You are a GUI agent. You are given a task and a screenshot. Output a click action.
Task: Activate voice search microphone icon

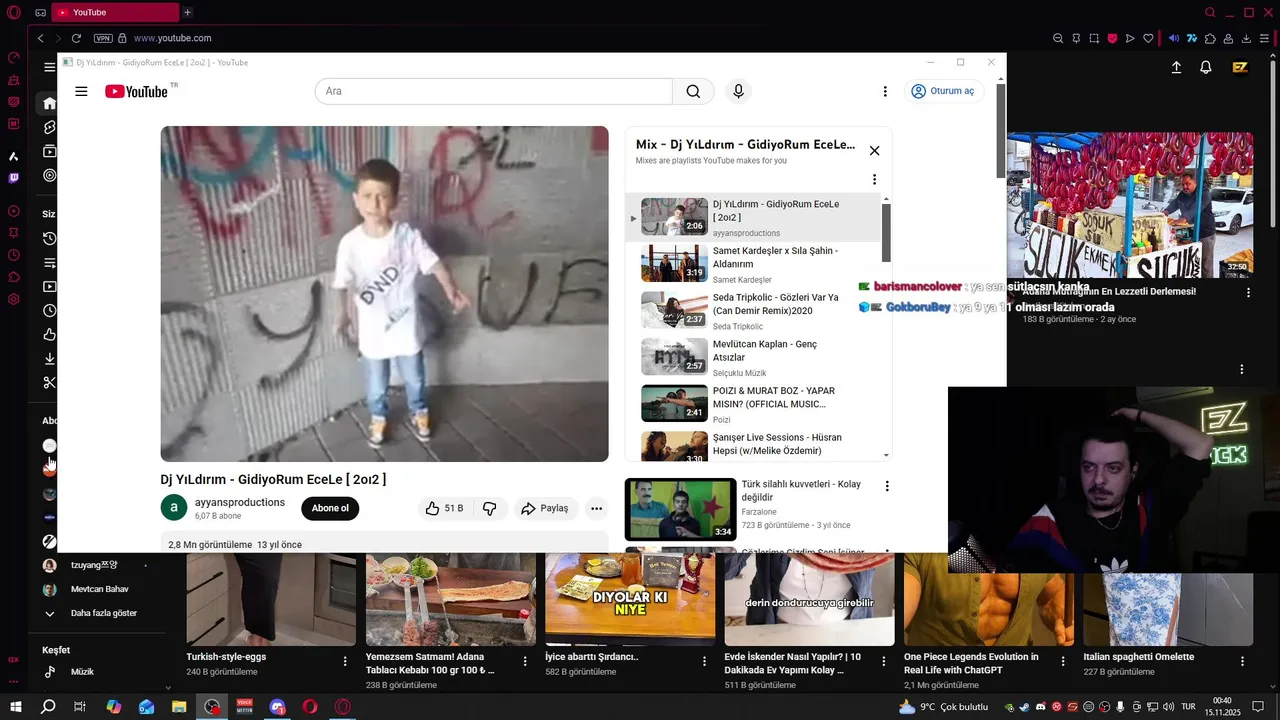point(738,91)
